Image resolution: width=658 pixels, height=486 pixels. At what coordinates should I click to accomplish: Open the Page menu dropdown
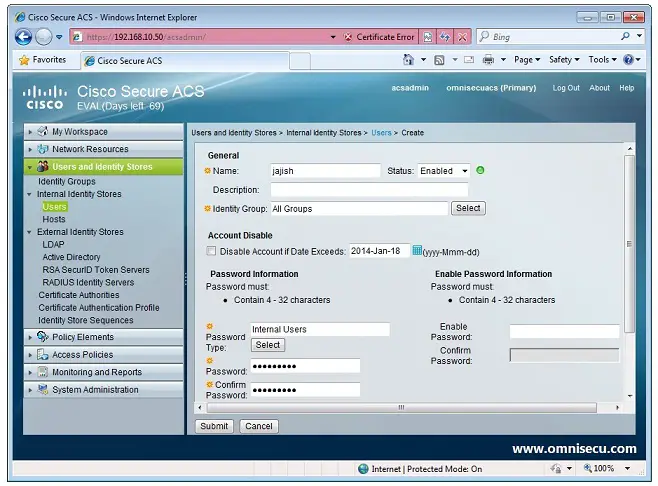pyautogui.click(x=527, y=60)
